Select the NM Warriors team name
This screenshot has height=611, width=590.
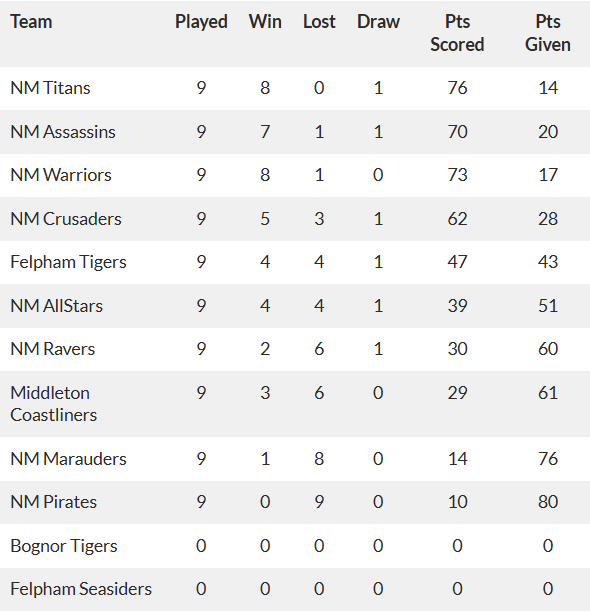[x=61, y=175]
